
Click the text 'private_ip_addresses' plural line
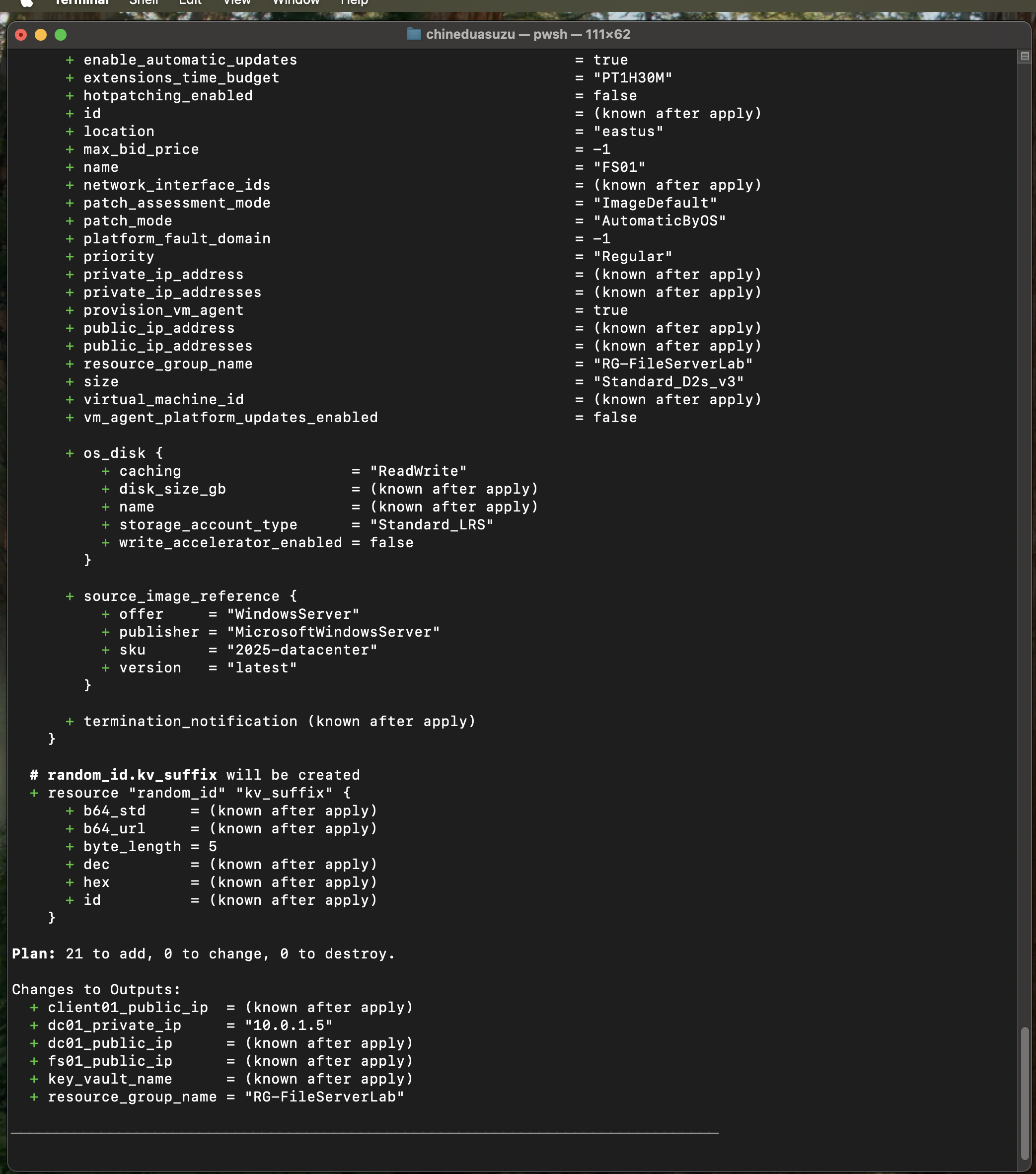tap(172, 293)
